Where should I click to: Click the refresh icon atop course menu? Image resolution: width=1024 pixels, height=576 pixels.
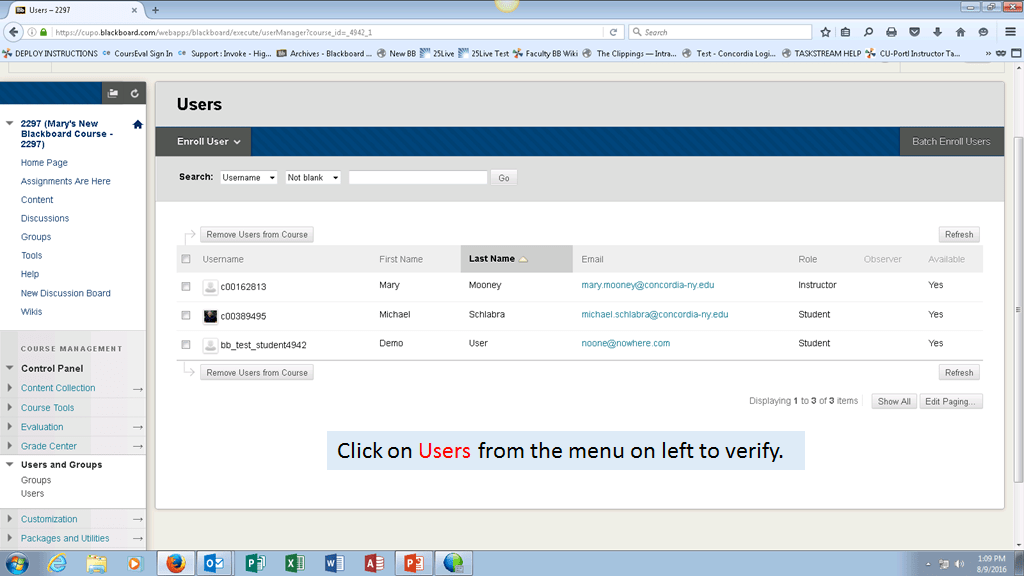coord(134,93)
